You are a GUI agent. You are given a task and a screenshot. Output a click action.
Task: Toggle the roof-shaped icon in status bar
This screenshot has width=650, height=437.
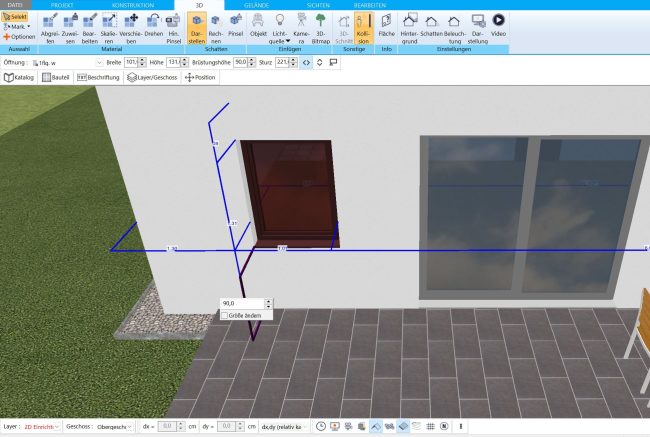[376, 426]
